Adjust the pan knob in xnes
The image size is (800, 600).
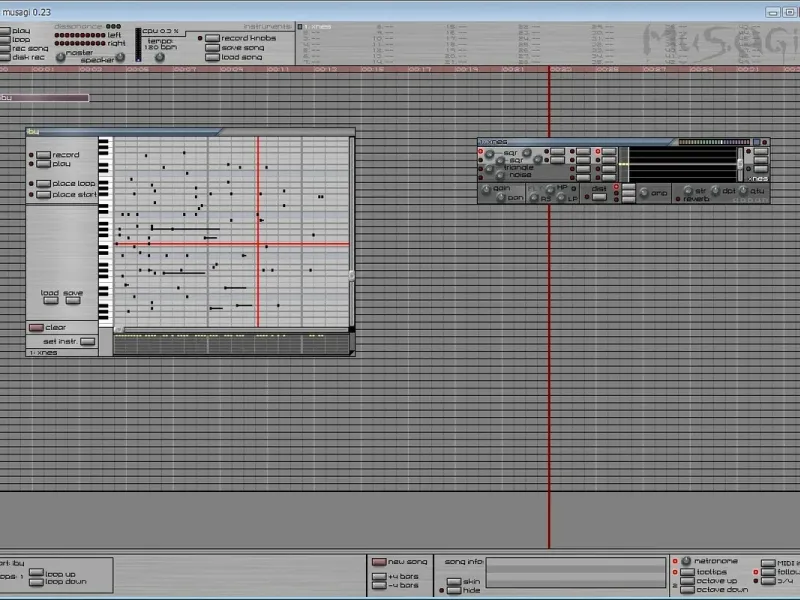coord(501,197)
